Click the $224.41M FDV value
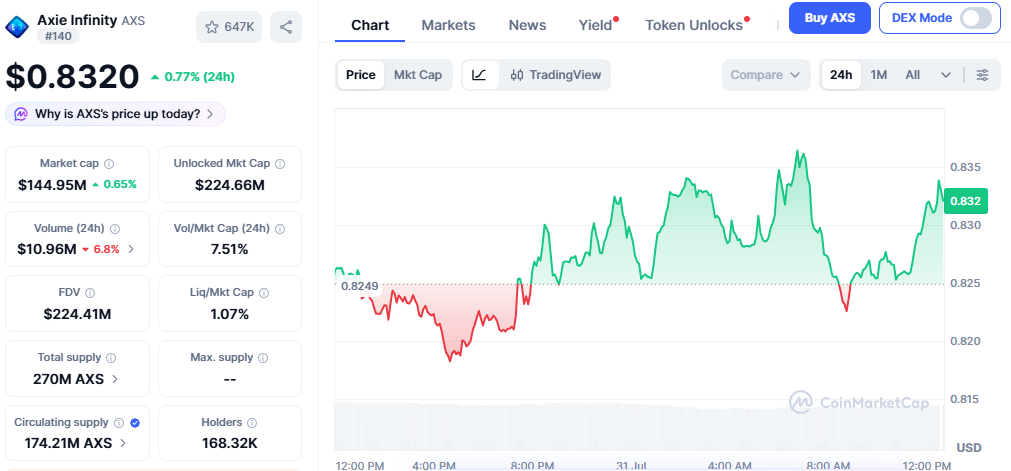This screenshot has height=471, width=1011. (x=77, y=314)
